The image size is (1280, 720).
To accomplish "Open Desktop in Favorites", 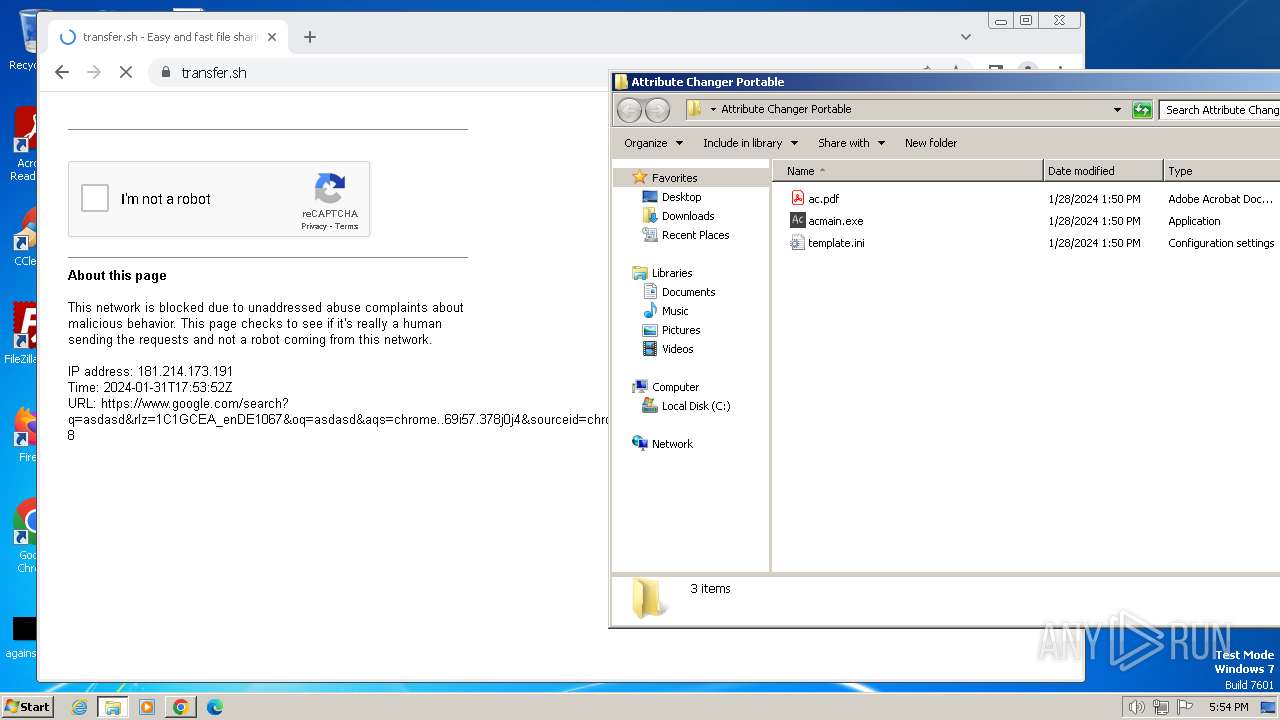I will [x=681, y=197].
